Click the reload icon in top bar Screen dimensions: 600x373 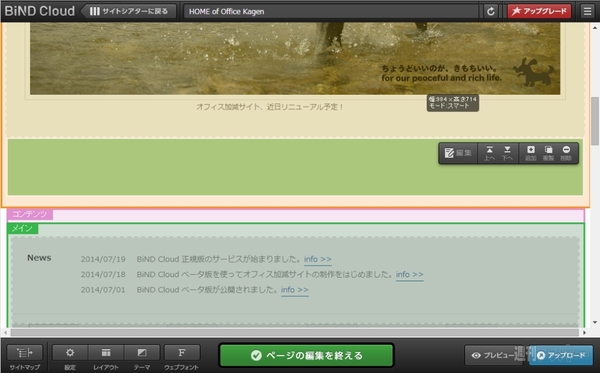click(491, 11)
